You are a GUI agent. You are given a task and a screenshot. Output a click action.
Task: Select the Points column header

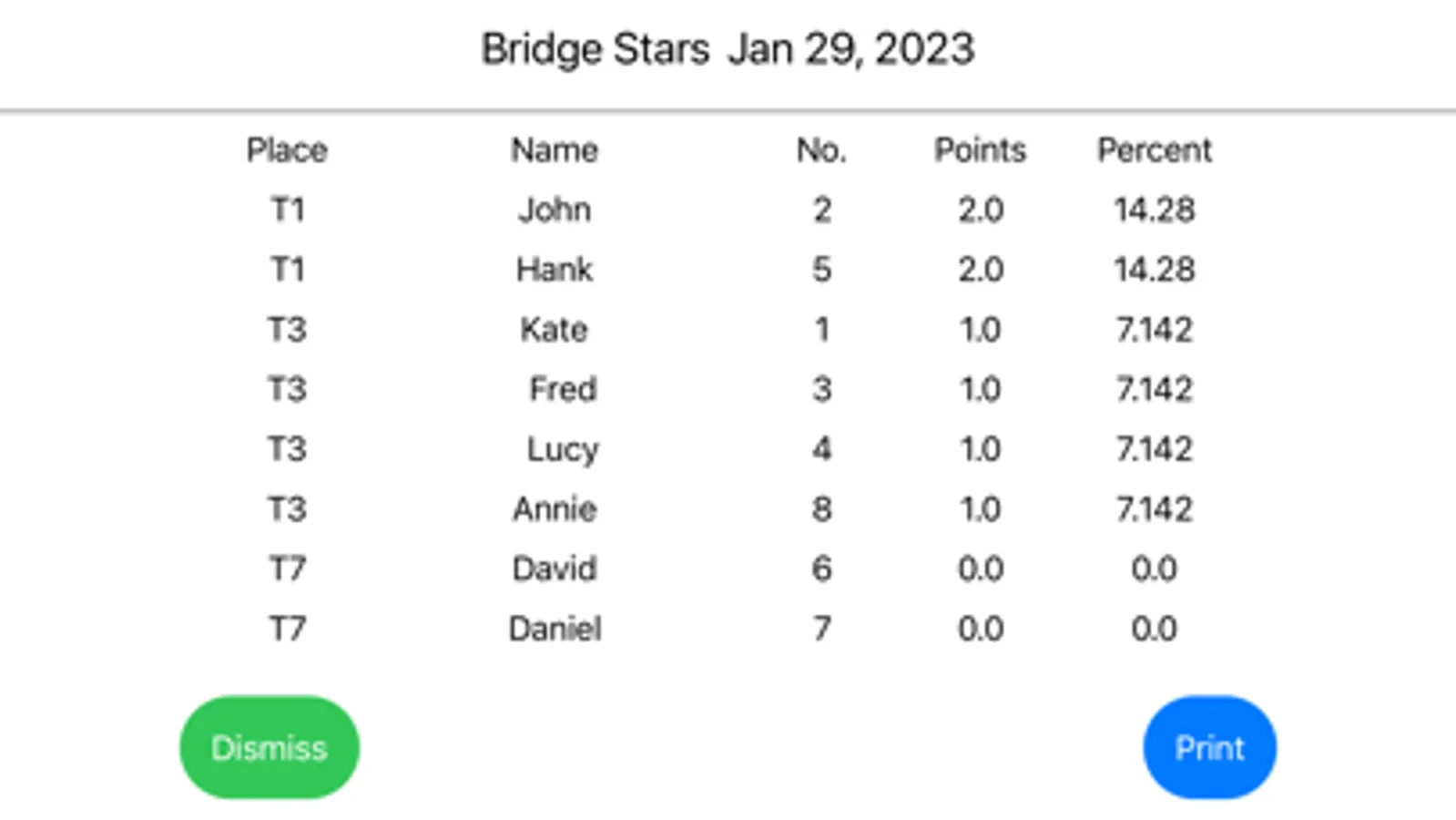pyautogui.click(x=981, y=150)
